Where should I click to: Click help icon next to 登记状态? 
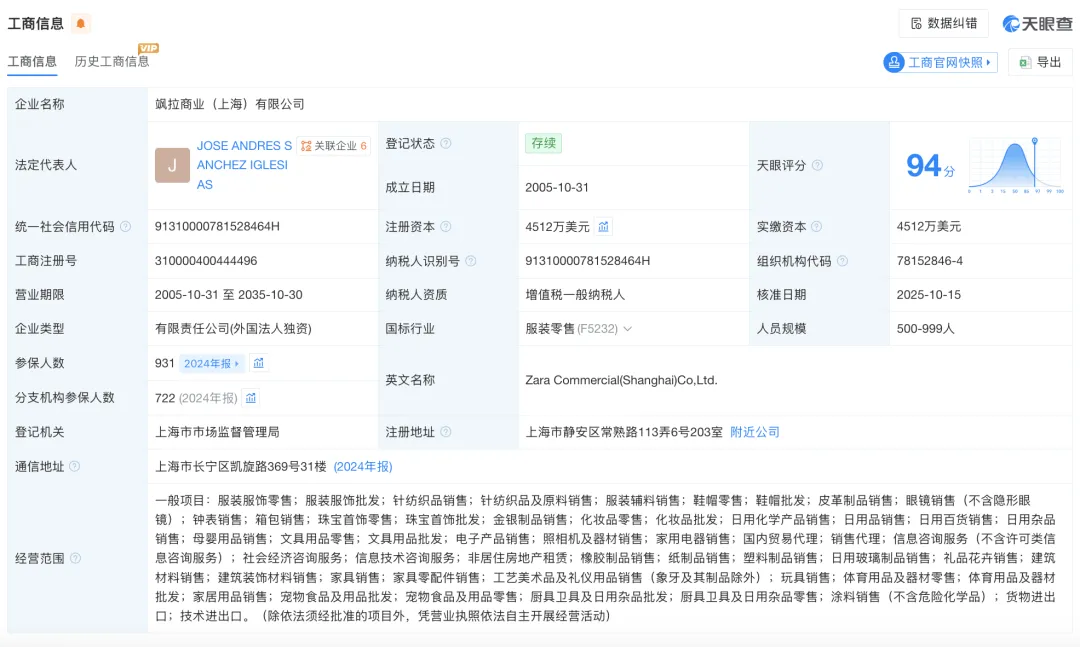pyautogui.click(x=446, y=143)
